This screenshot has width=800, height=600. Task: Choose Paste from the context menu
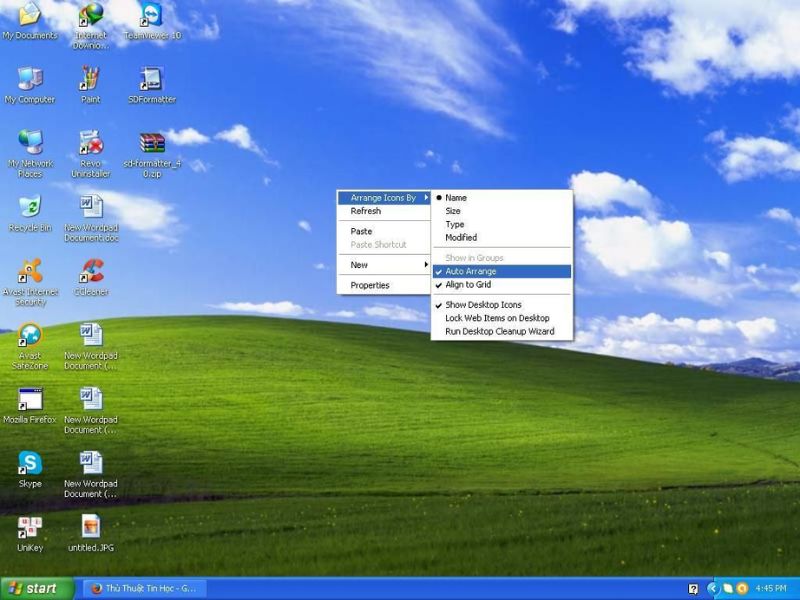pos(384,231)
